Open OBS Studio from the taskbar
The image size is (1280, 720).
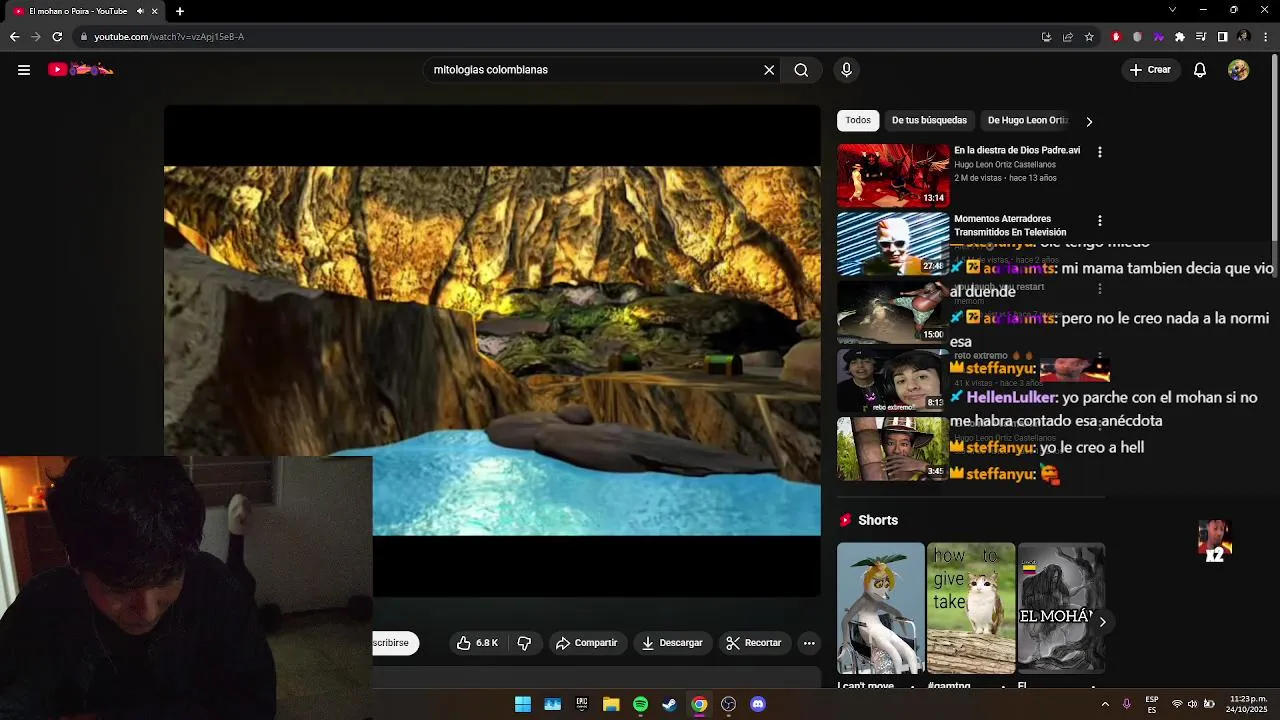(x=728, y=704)
